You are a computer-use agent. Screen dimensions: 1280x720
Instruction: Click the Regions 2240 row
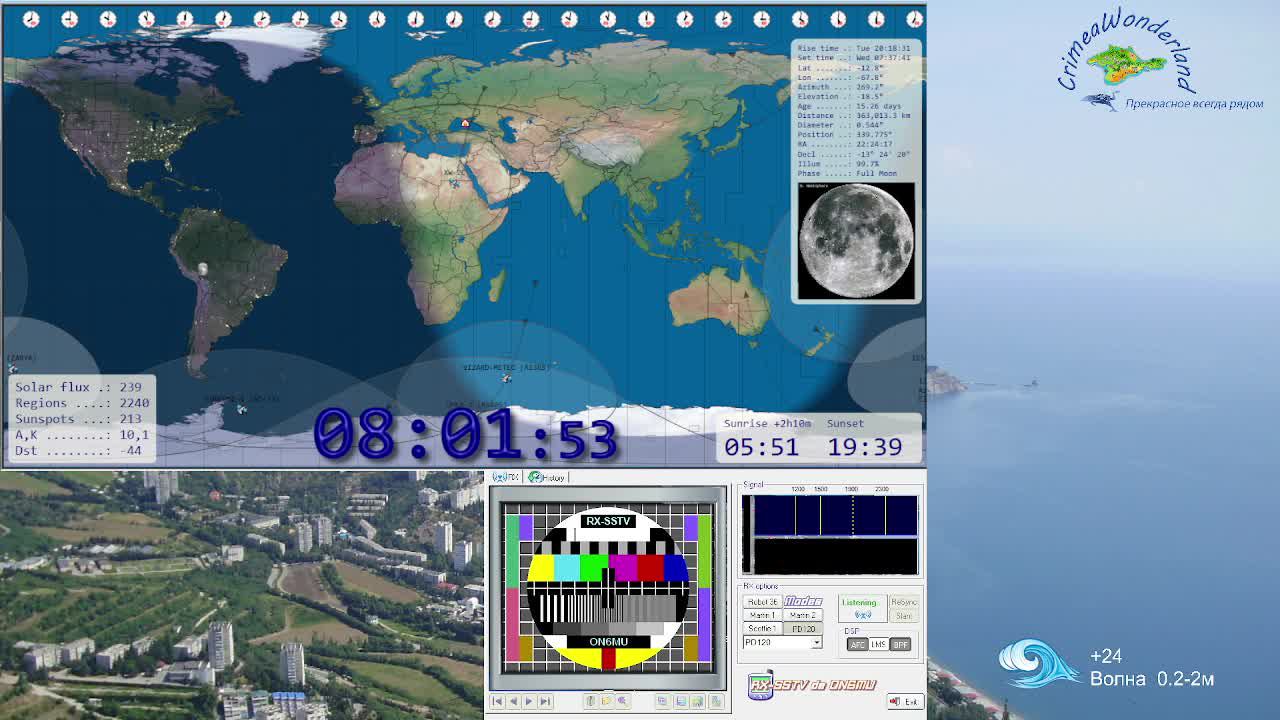(x=82, y=403)
